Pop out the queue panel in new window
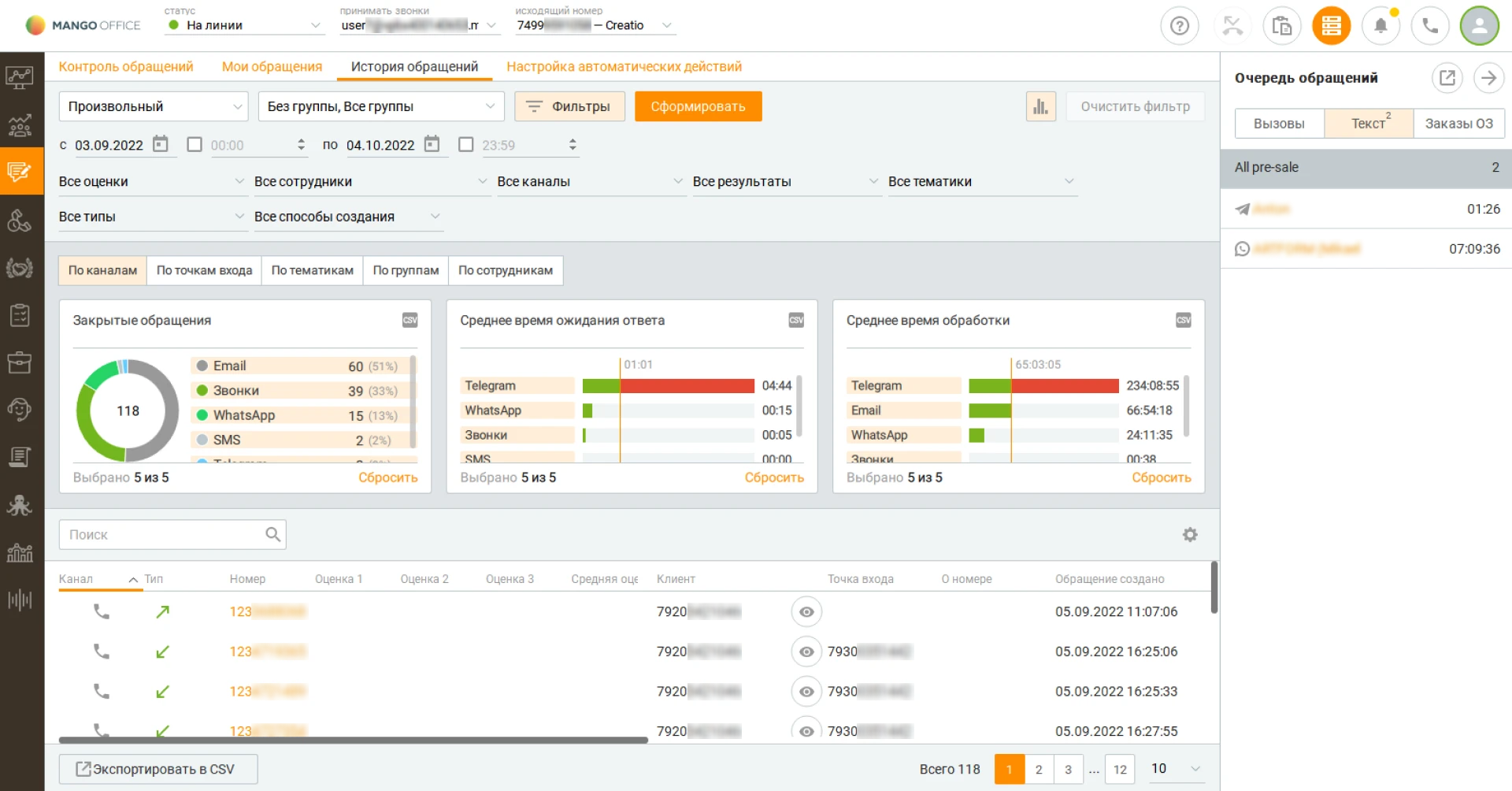 tap(1447, 78)
